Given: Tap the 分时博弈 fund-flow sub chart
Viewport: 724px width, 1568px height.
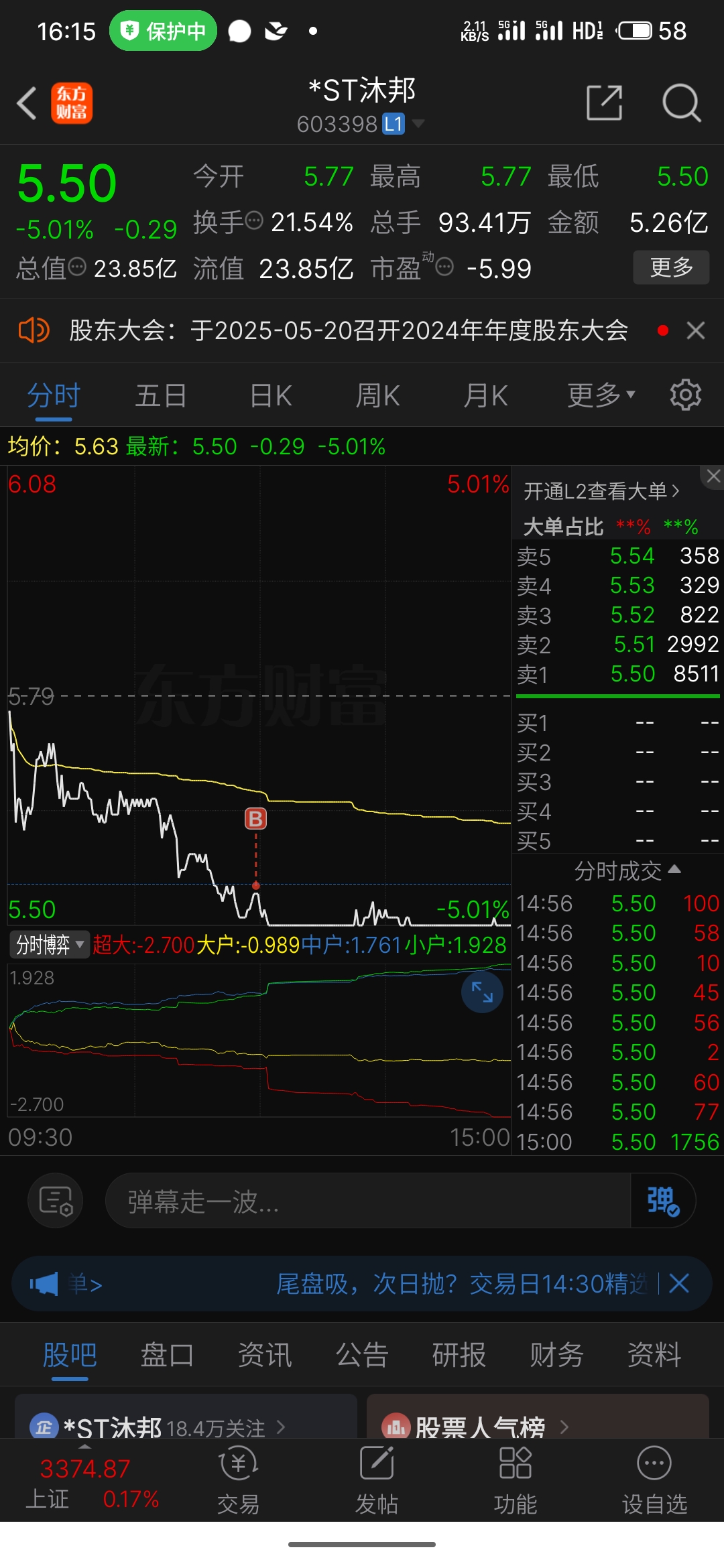Looking at the screenshot, I should pyautogui.click(x=259, y=1040).
